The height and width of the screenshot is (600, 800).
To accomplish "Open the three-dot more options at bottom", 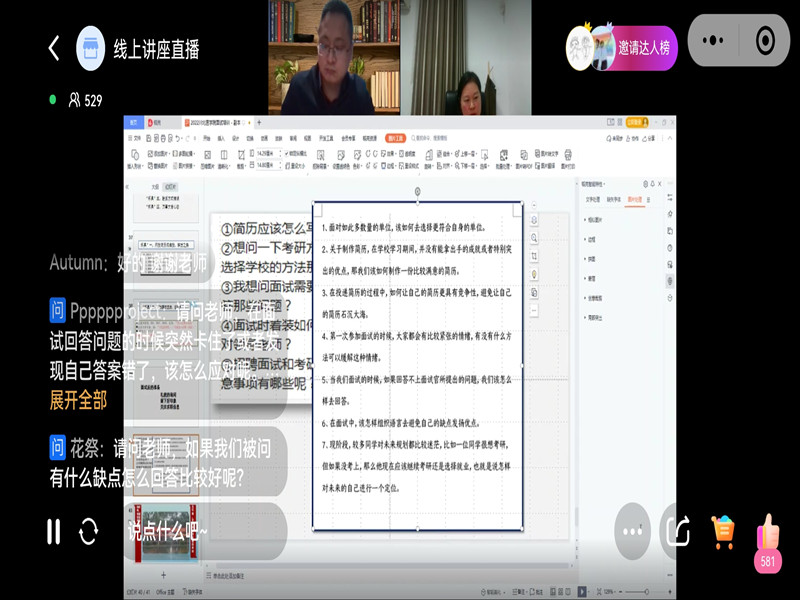I will click(632, 531).
